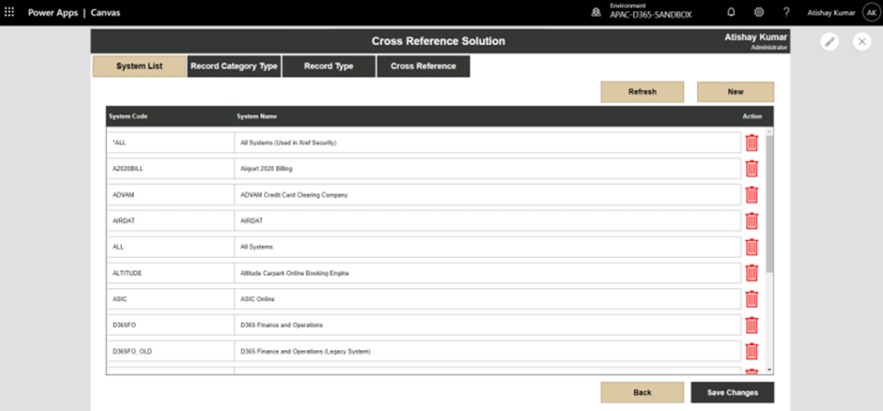The image size is (883, 411).
Task: Click the APAC-D365-SANDBOX environment name
Action: 650,15
